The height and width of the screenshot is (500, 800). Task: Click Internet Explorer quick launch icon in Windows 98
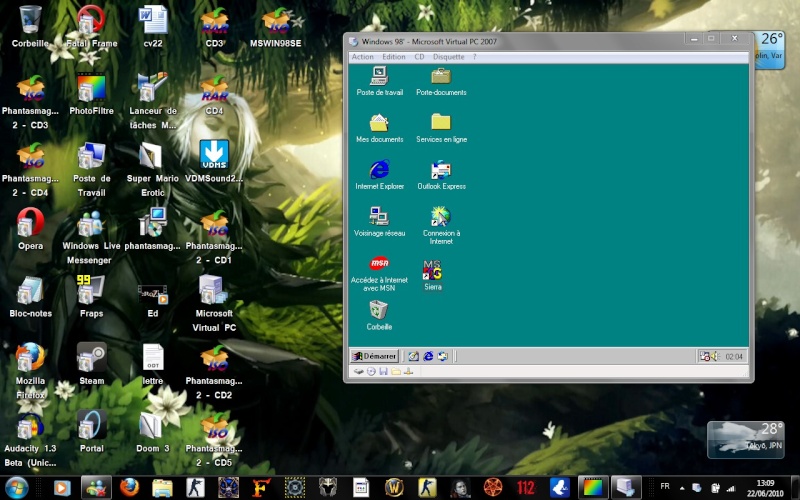click(x=428, y=356)
